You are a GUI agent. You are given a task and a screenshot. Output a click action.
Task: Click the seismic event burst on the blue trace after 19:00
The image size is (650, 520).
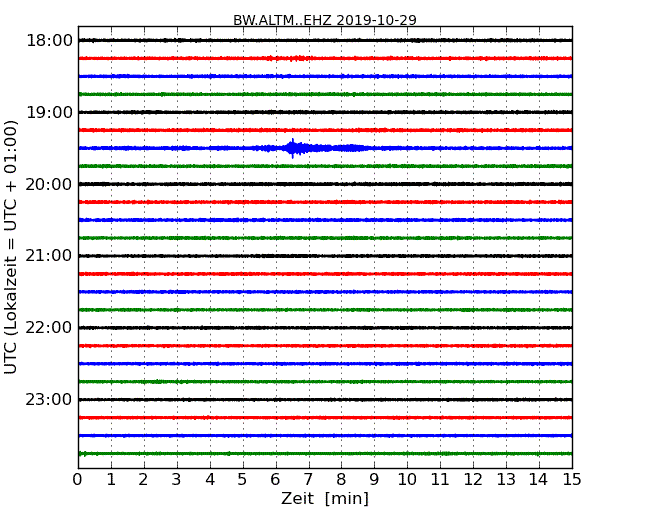click(x=309, y=148)
